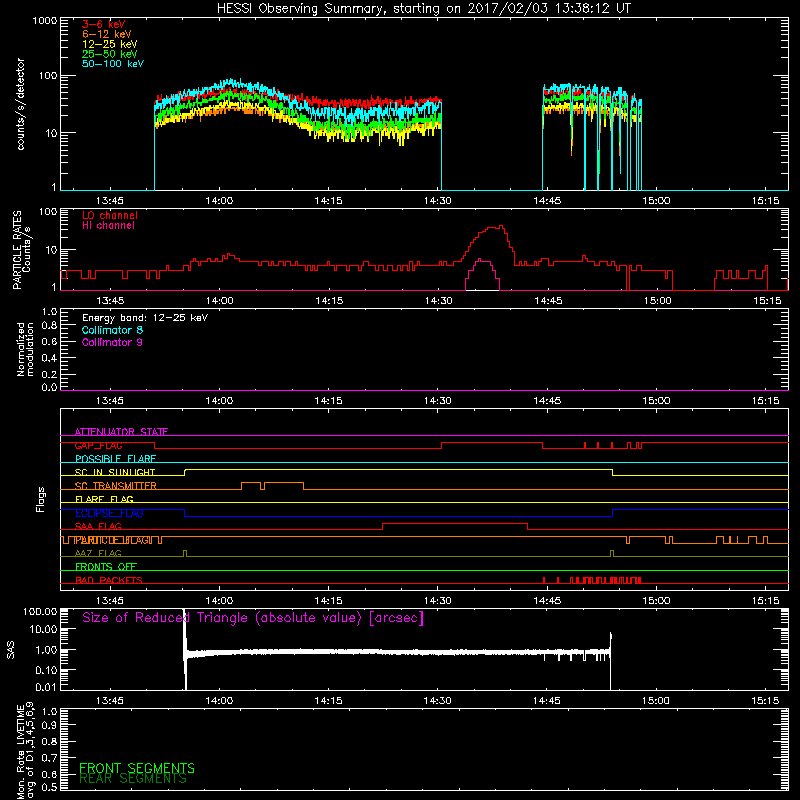Select the green FRONTS_OFF label

click(x=106, y=567)
